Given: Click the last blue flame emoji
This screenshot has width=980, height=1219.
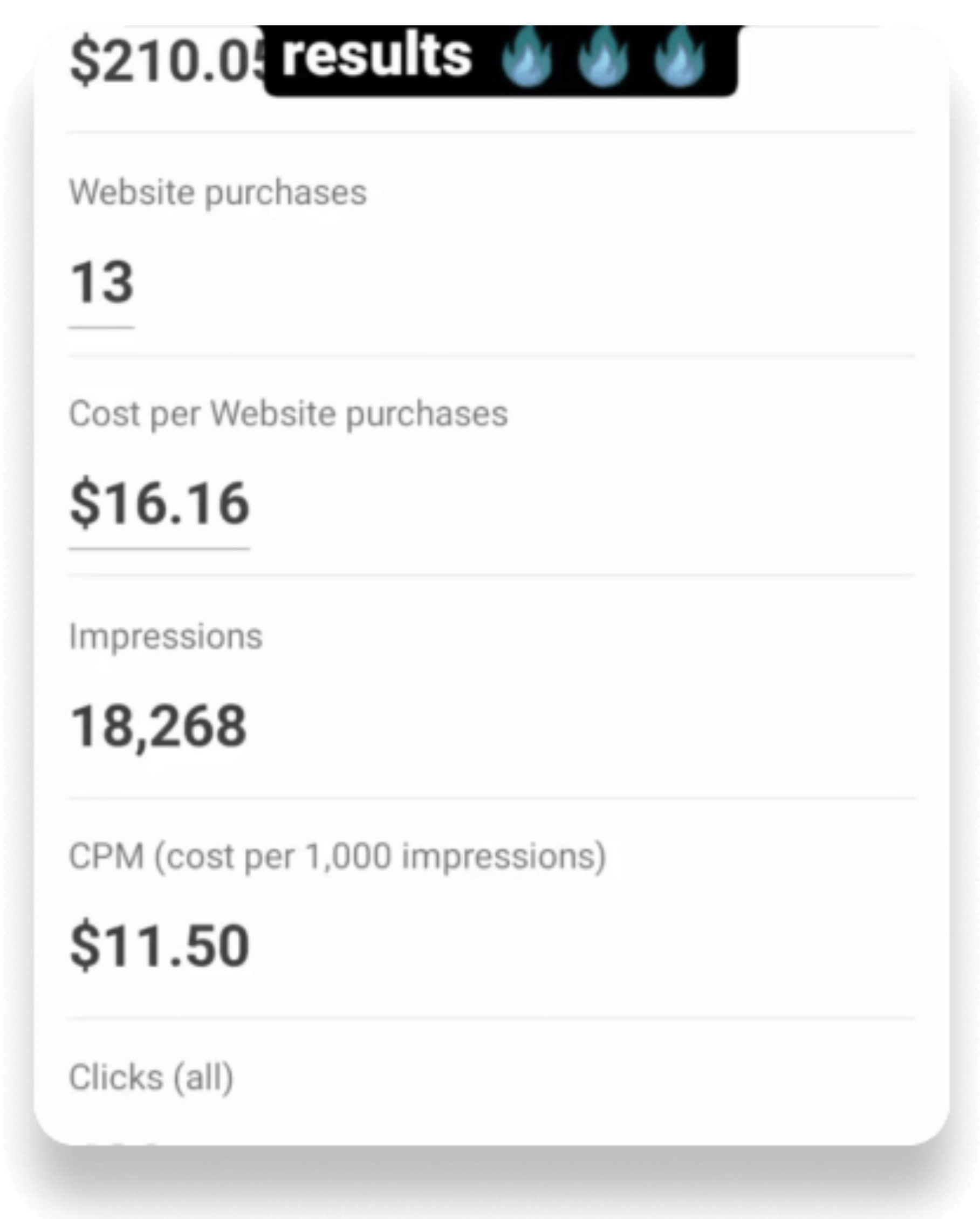Looking at the screenshot, I should click(679, 56).
